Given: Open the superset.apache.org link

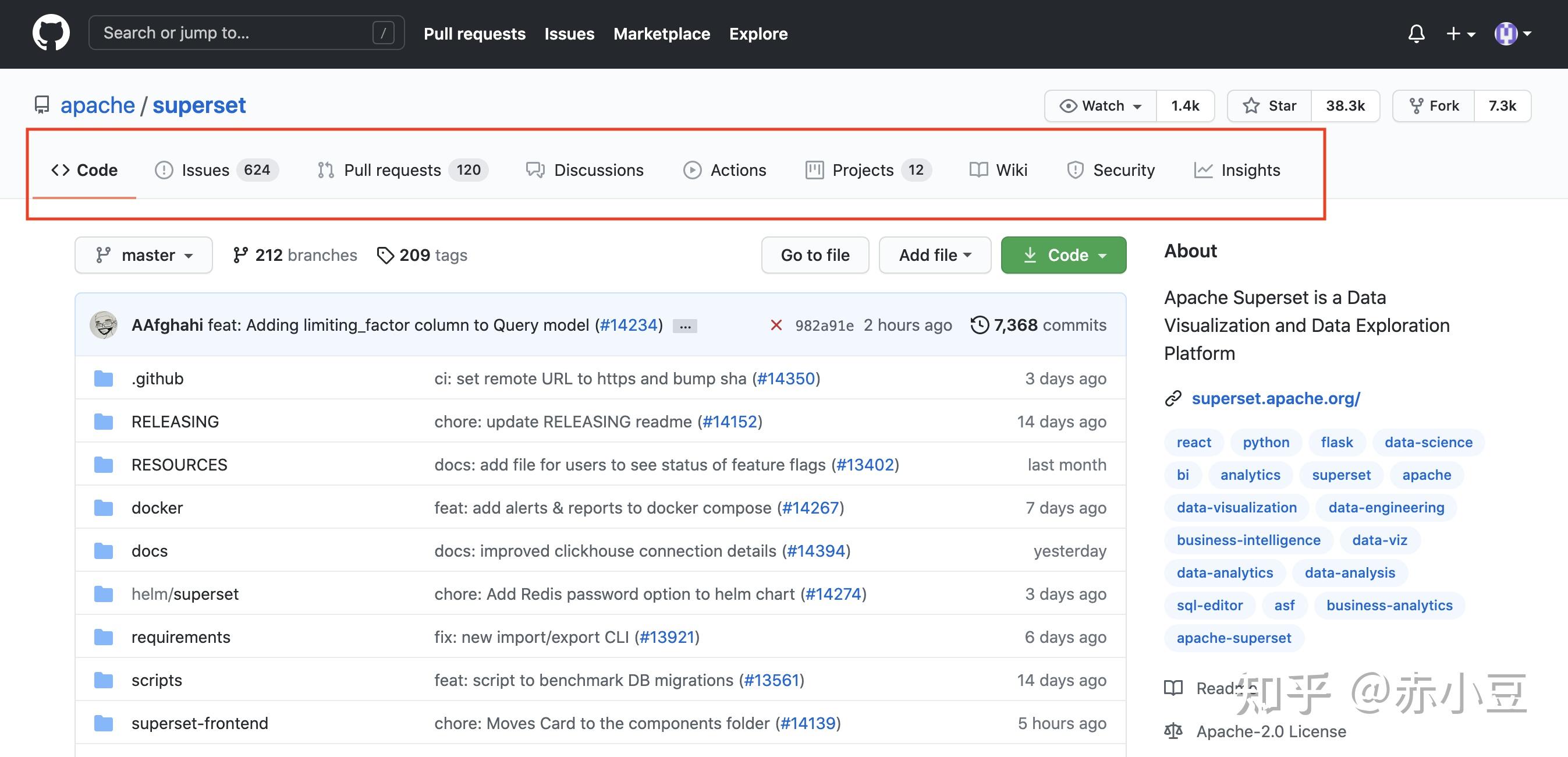Looking at the screenshot, I should click(x=1275, y=398).
